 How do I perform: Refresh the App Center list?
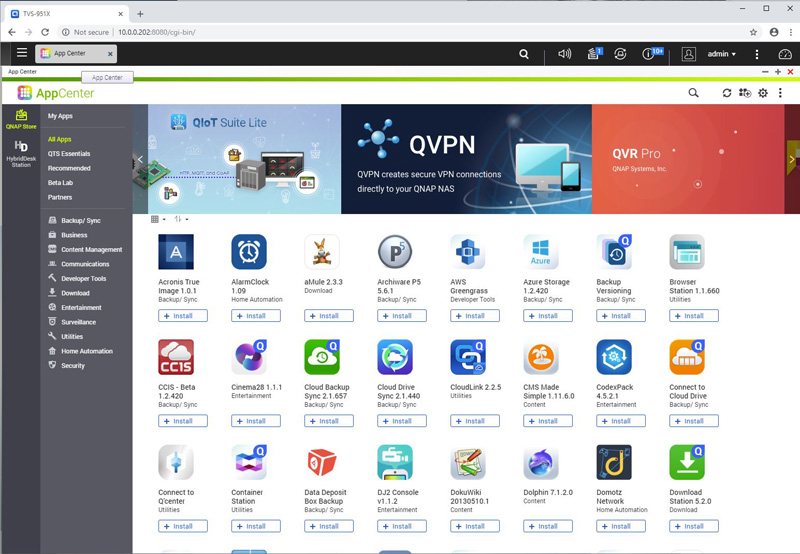tap(727, 93)
